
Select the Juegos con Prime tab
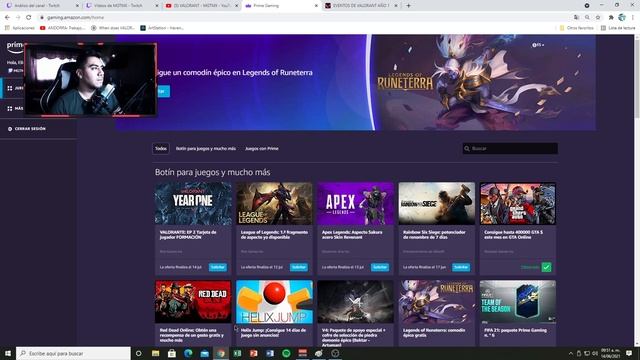(x=262, y=149)
